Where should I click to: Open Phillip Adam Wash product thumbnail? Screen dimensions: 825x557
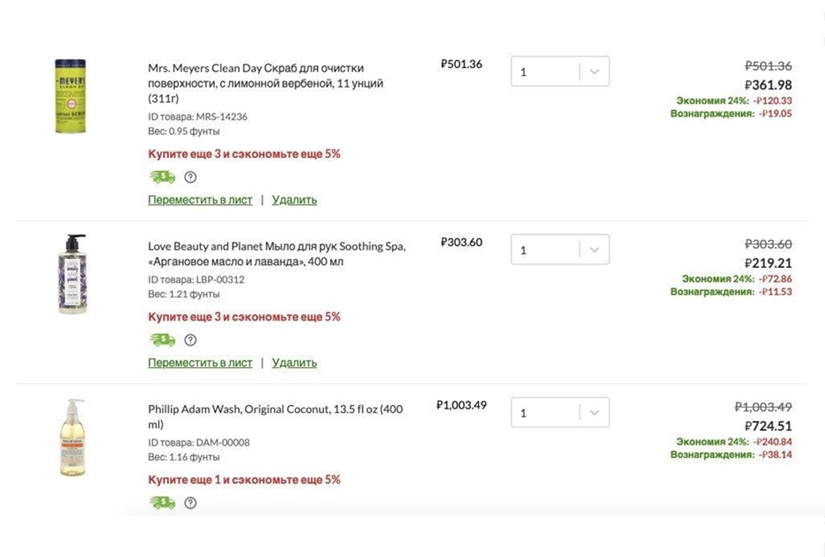[x=70, y=436]
